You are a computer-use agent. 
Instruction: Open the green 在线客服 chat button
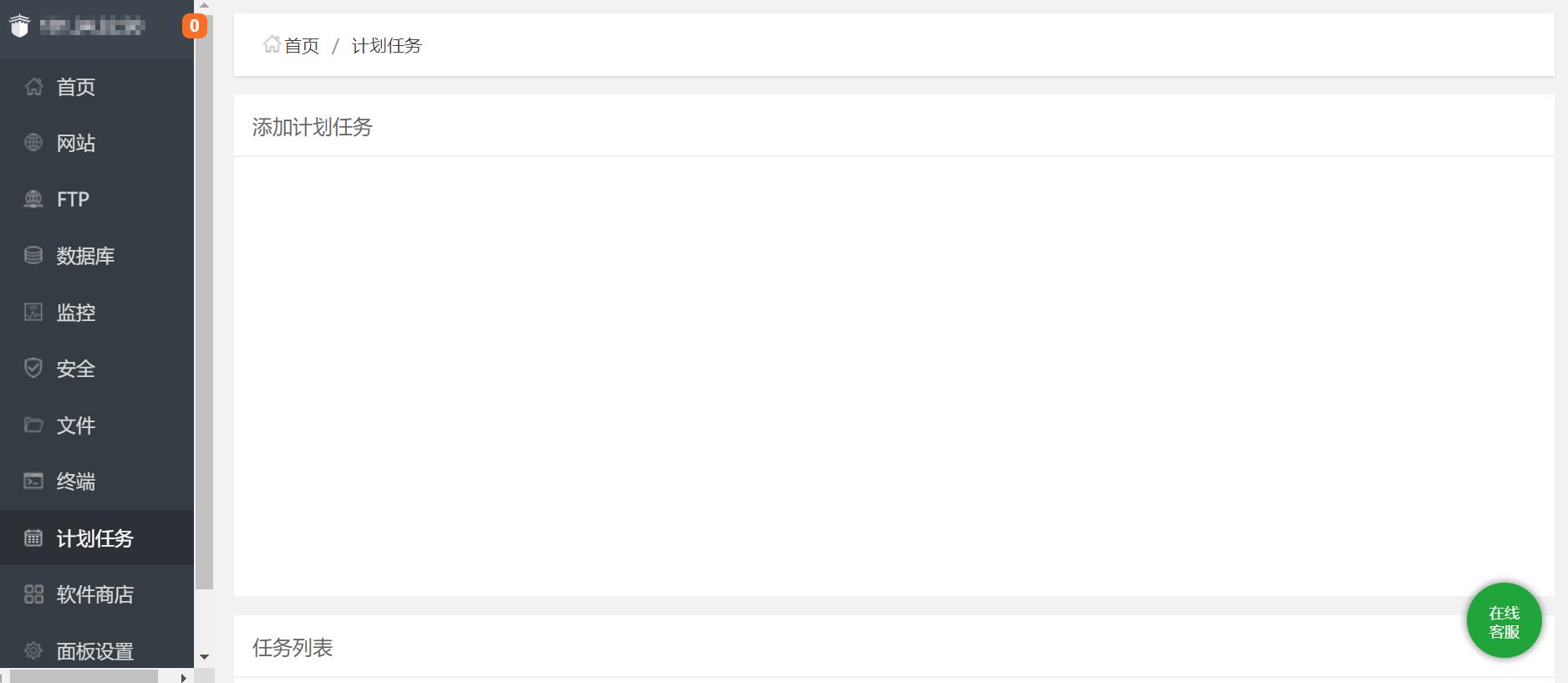1504,620
